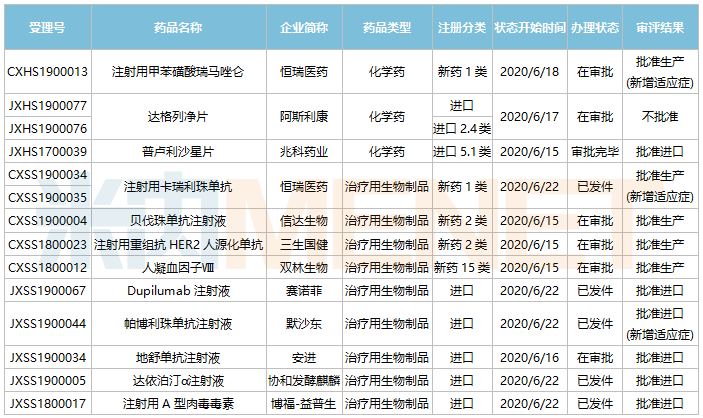Image resolution: width=703 pixels, height=418 pixels.
Task: Click drug name 帕博利珠单抗注射液
Action: pos(178,323)
